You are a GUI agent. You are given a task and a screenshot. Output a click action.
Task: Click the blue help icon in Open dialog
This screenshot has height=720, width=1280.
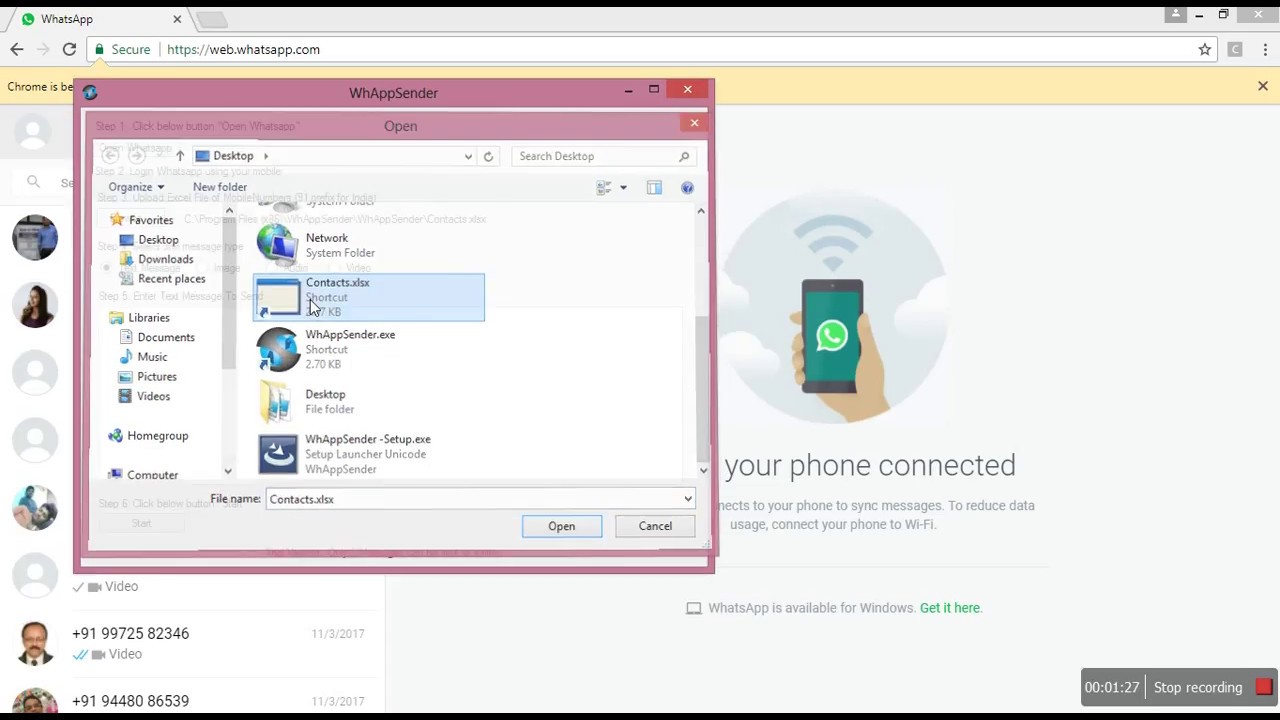687,187
